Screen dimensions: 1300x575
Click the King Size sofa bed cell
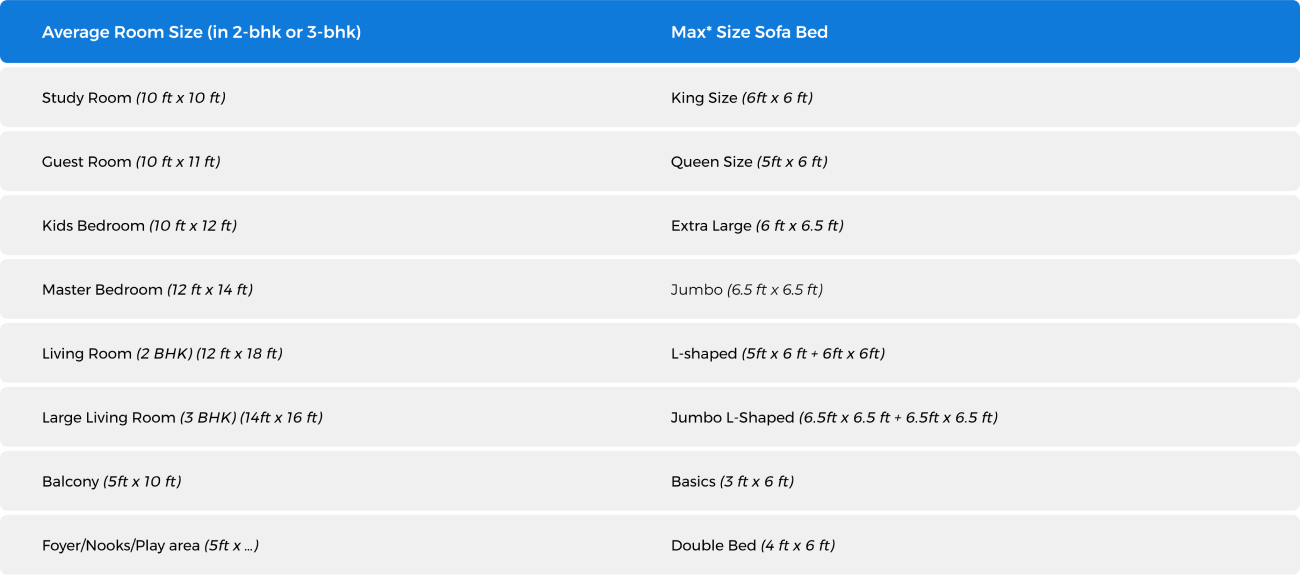tap(741, 98)
